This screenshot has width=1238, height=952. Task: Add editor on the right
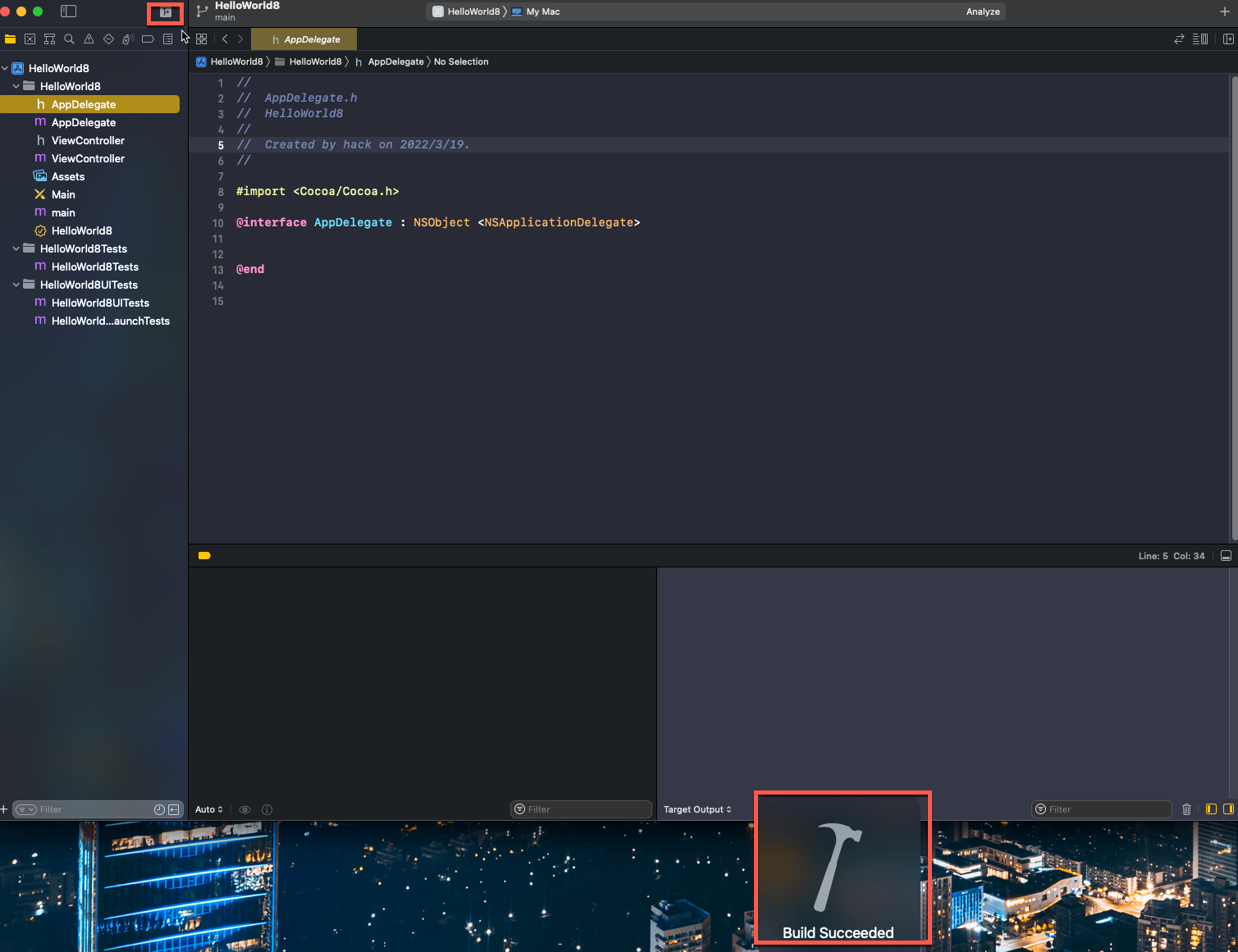tap(1228, 39)
